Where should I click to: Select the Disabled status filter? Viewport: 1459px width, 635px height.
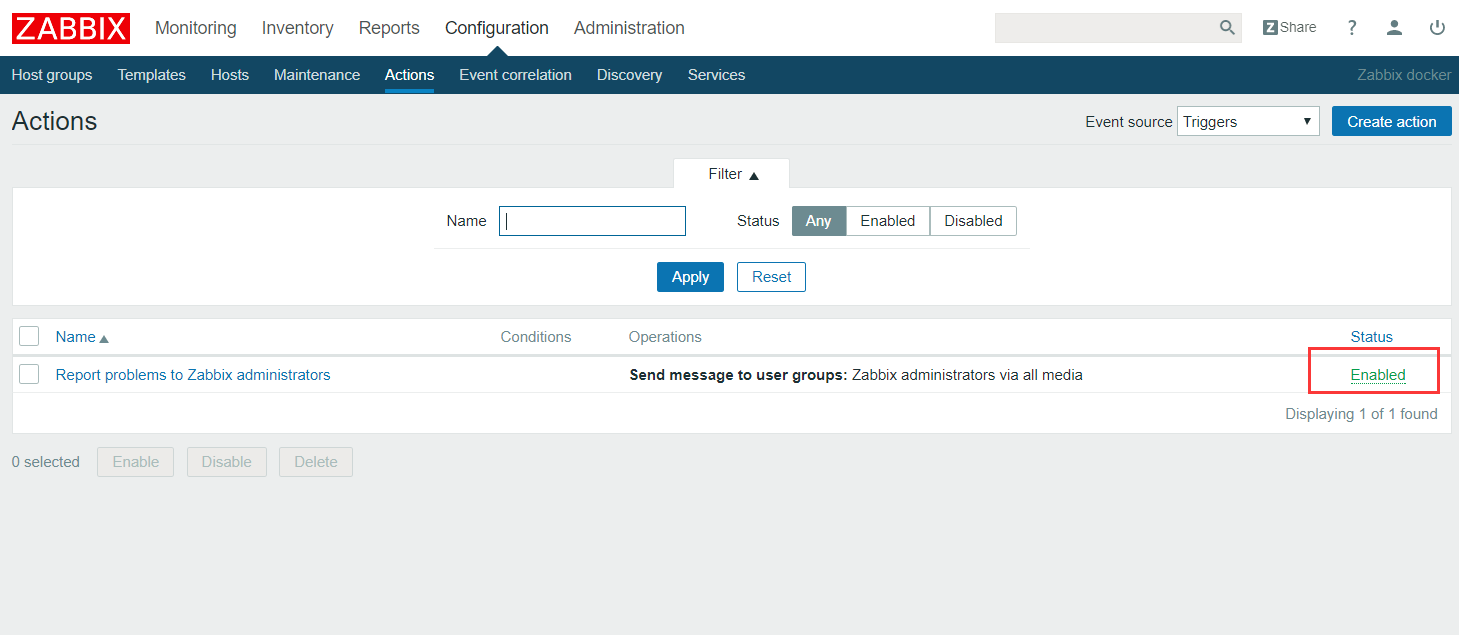click(973, 221)
